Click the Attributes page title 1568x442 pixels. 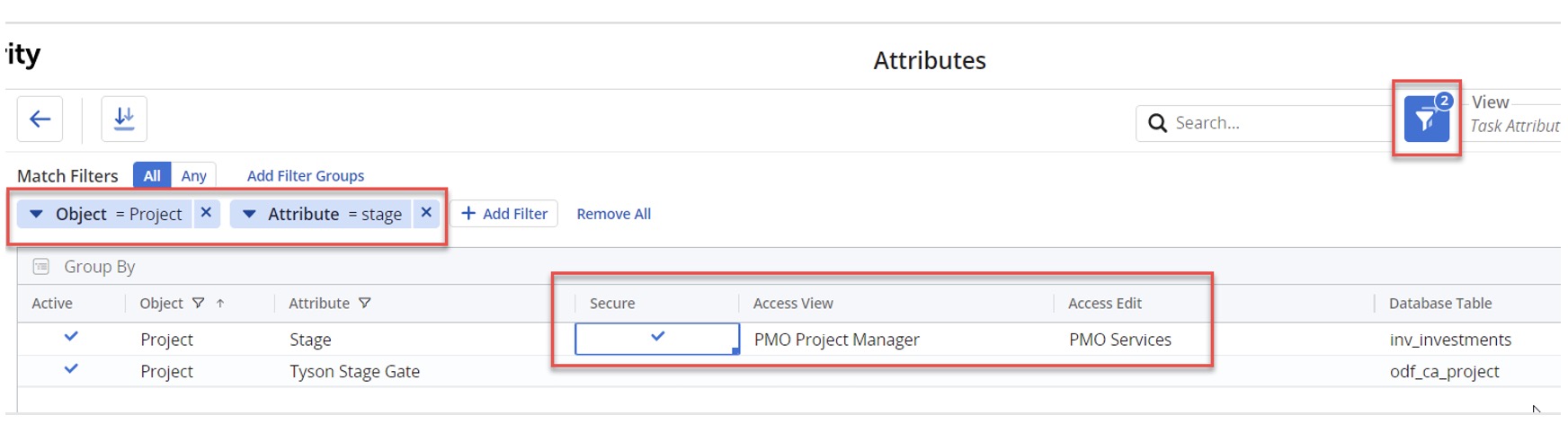[x=930, y=60]
